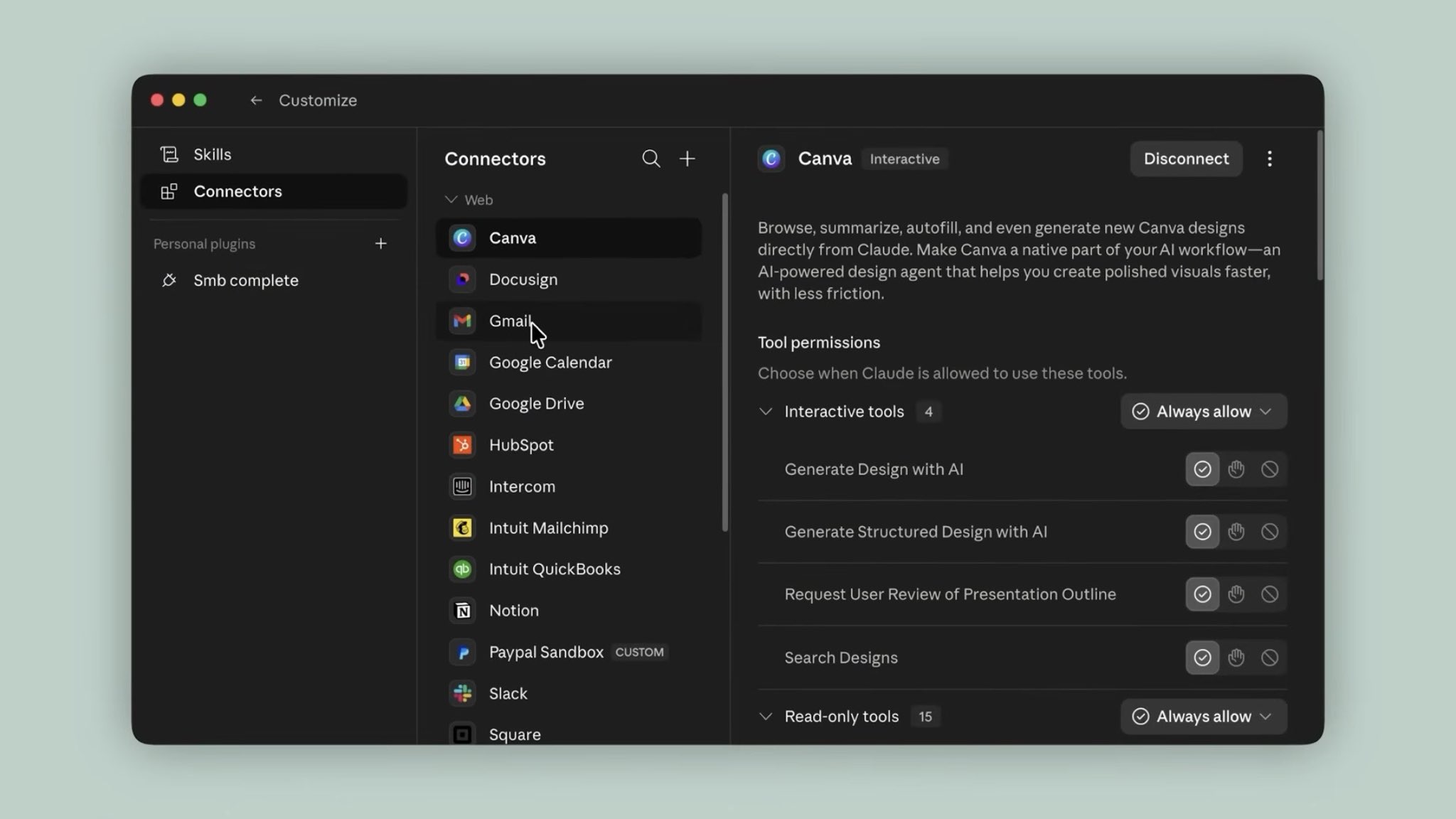Image resolution: width=1456 pixels, height=819 pixels.
Task: Click the Paypal Sandbox P icon
Action: (462, 652)
